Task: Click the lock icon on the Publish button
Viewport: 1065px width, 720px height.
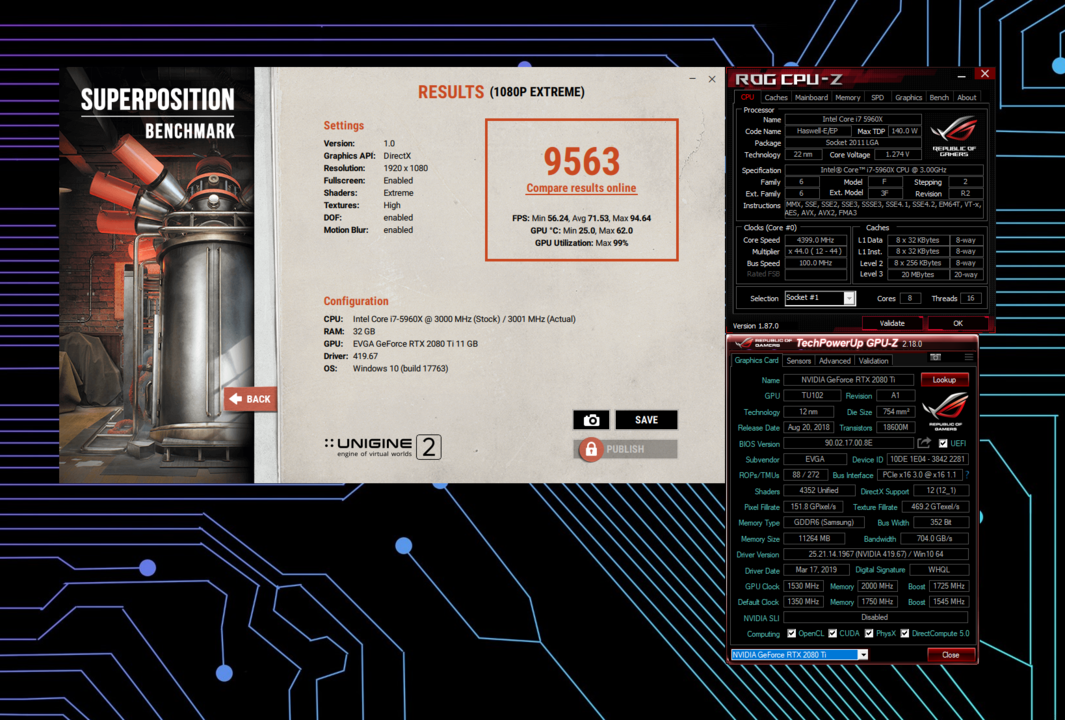Action: (x=591, y=449)
